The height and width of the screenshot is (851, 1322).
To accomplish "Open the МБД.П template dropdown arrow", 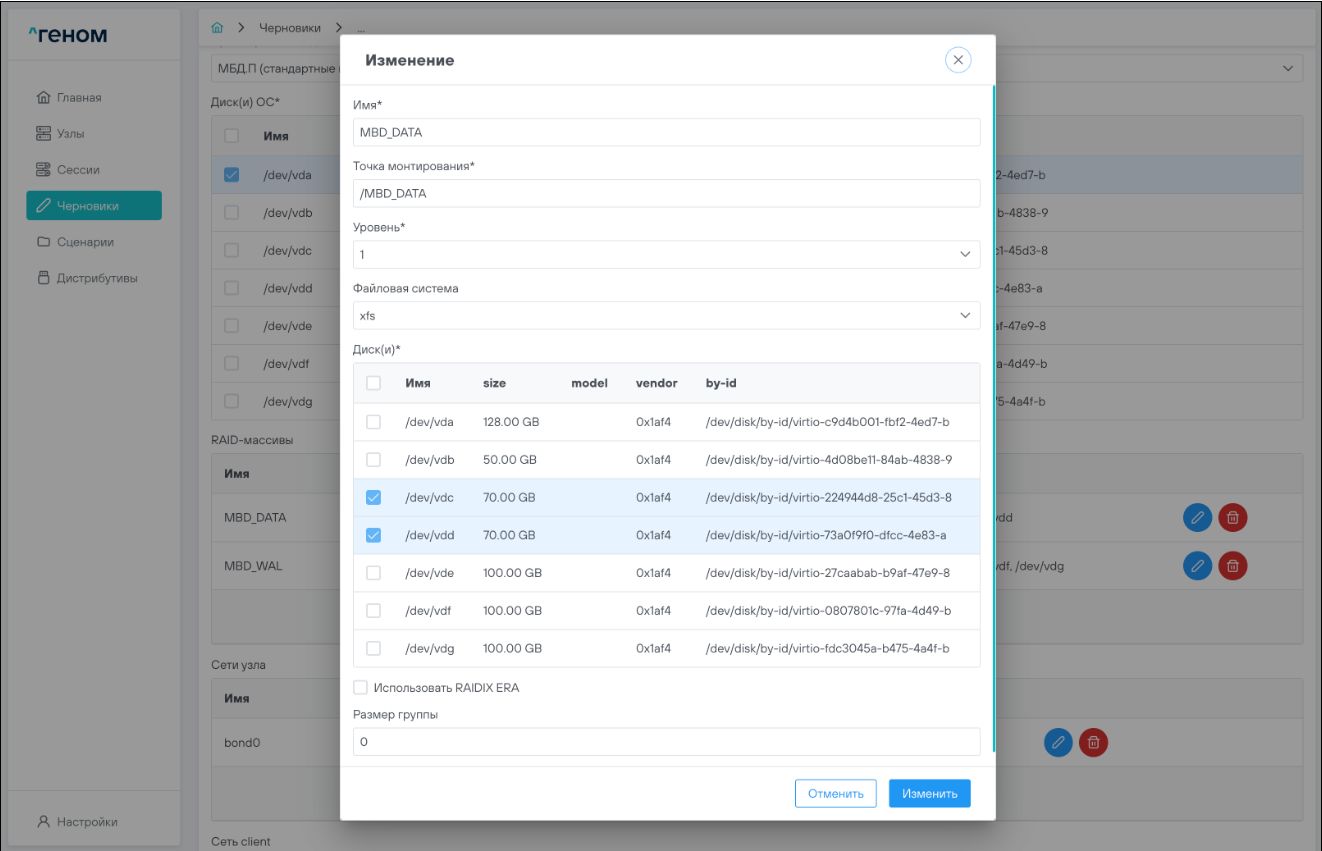I will coord(1286,68).
